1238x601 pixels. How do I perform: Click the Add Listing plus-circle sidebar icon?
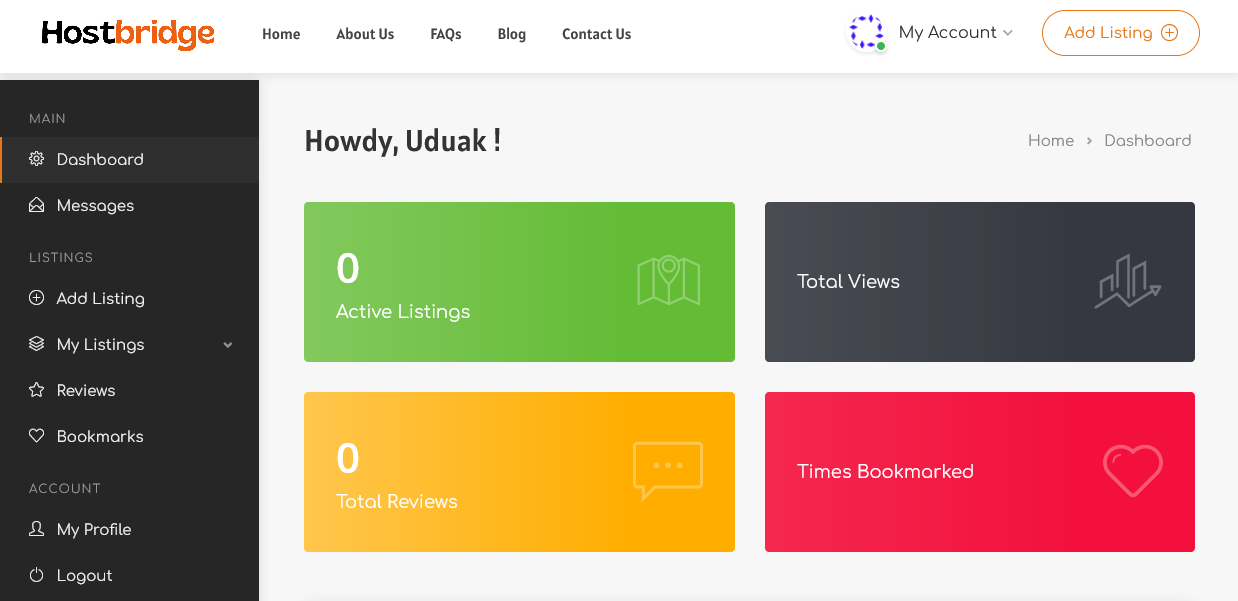[37, 298]
